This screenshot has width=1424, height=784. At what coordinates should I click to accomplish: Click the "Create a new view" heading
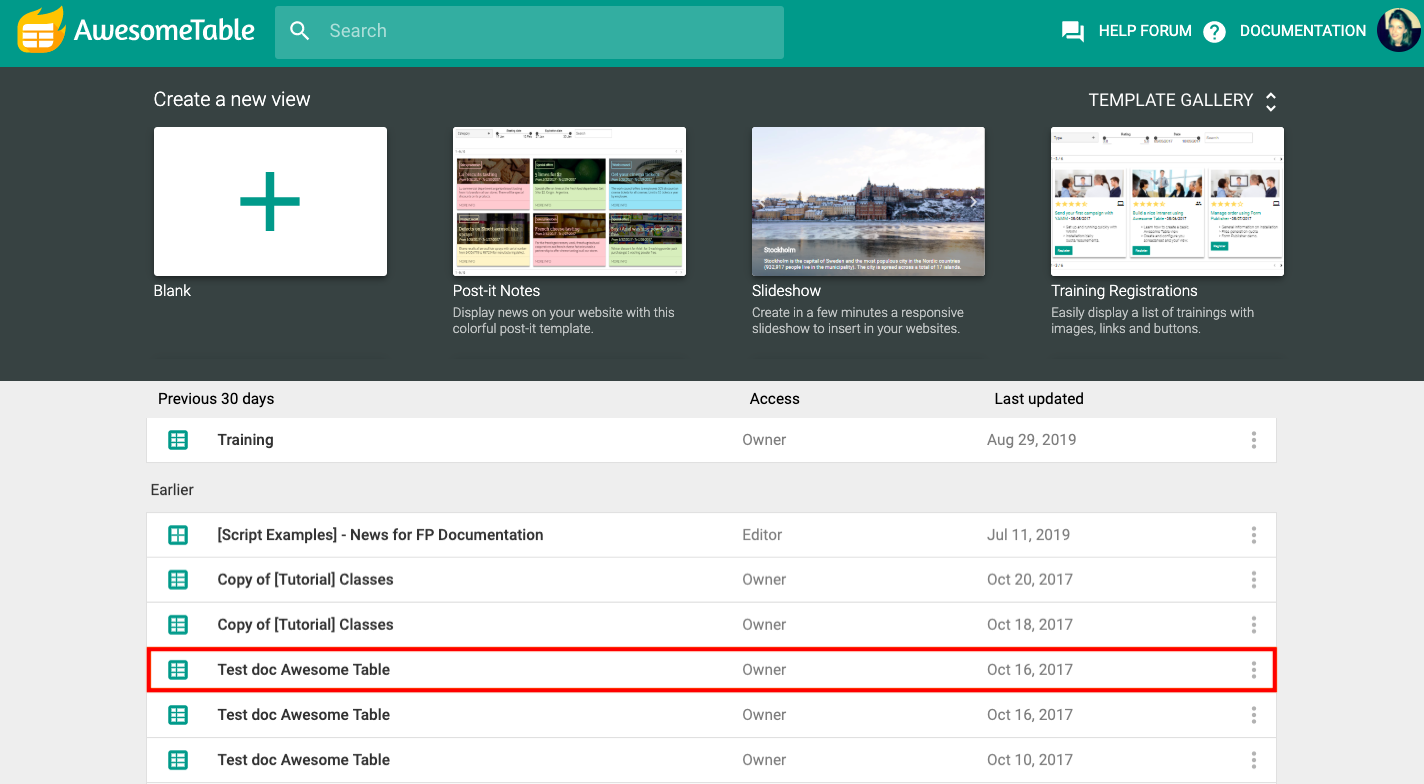(x=232, y=100)
